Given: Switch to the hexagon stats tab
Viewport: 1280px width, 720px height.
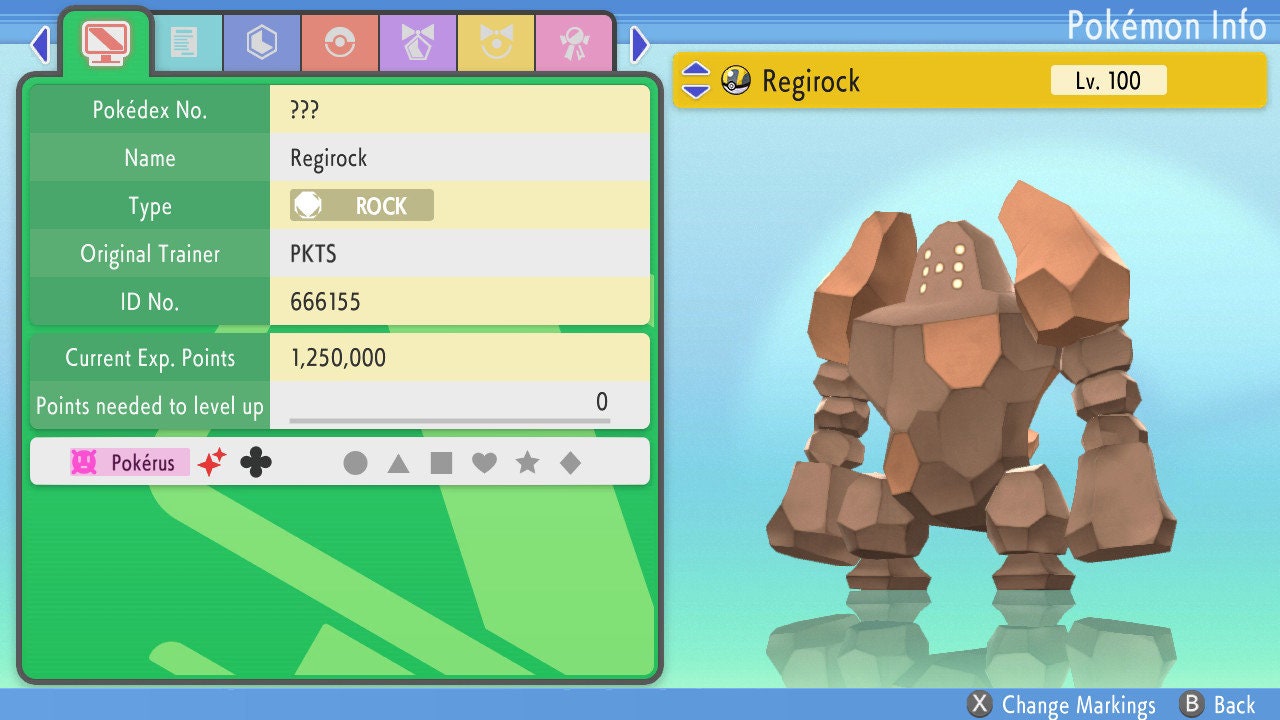Looking at the screenshot, I should point(261,43).
